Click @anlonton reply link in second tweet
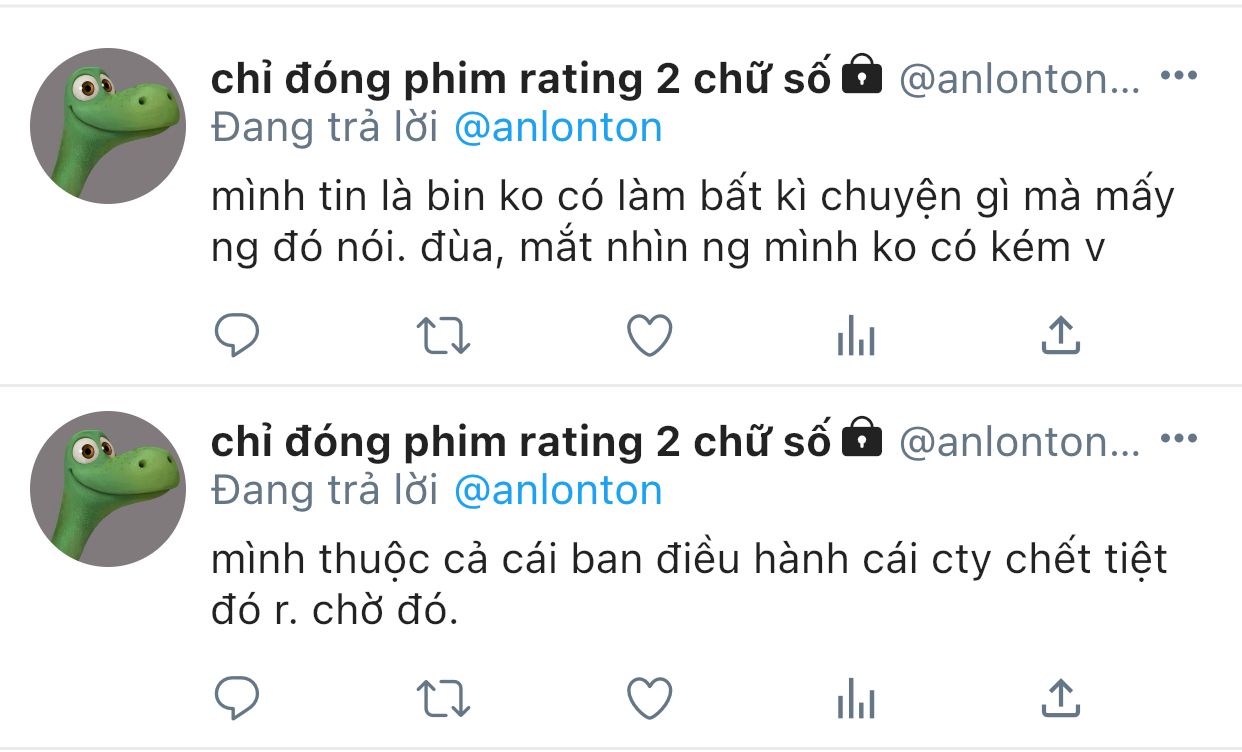 coord(558,490)
